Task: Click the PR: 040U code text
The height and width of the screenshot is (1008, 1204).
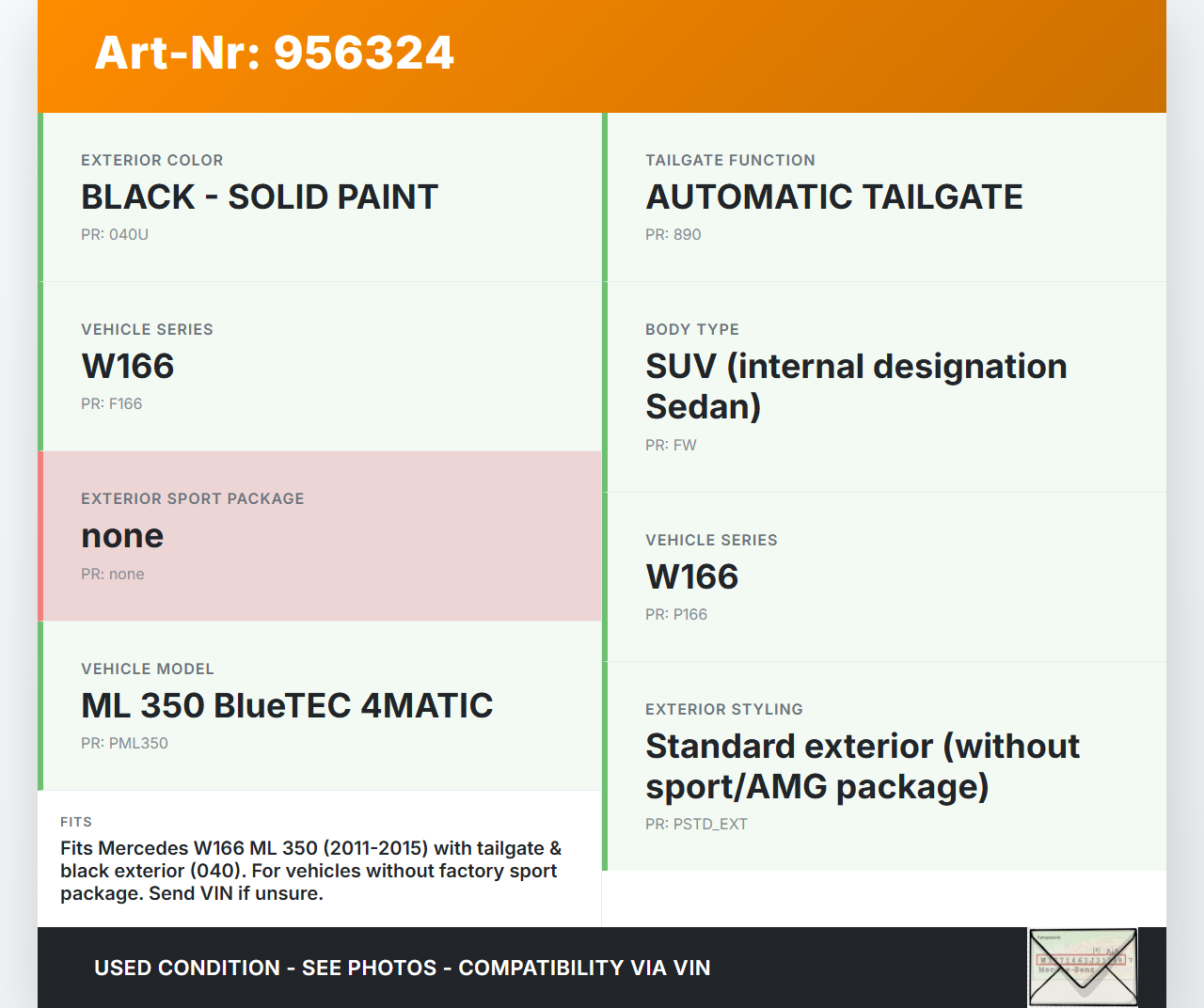Action: tap(115, 234)
